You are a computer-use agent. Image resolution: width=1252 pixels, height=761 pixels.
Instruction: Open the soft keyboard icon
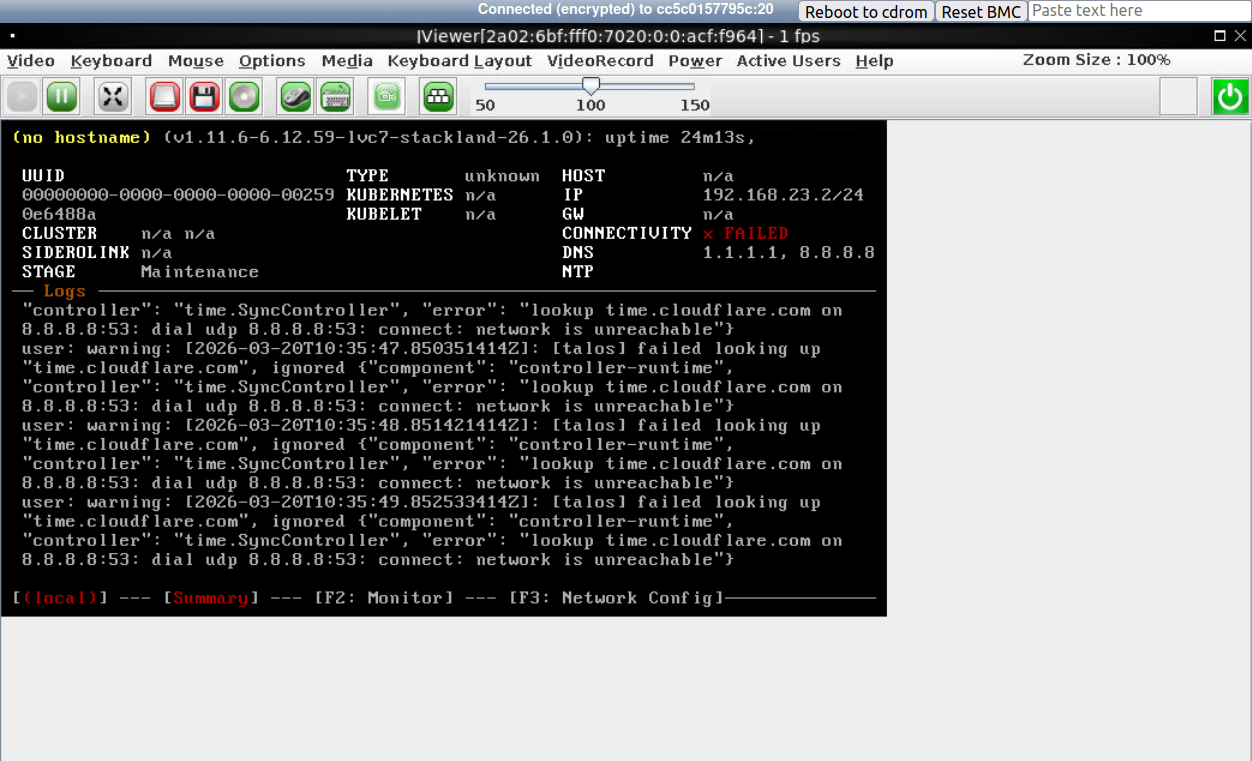[335, 96]
